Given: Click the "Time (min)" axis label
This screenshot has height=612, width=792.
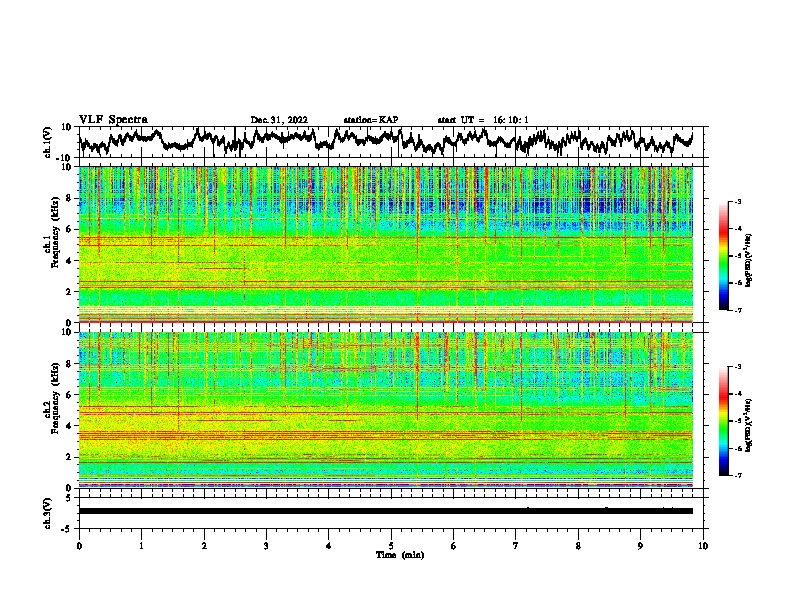Looking at the screenshot, I should click(x=400, y=555).
